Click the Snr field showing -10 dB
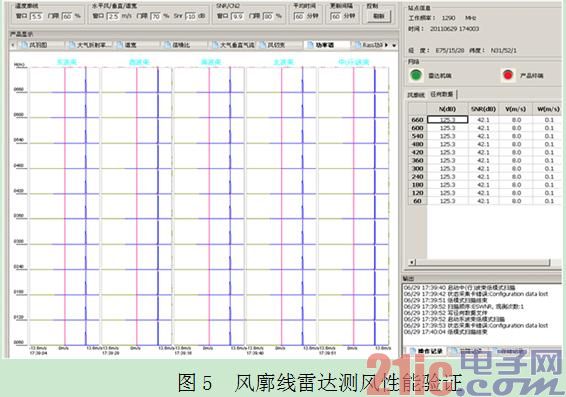The height and width of the screenshot is (397, 566). pyautogui.click(x=191, y=16)
